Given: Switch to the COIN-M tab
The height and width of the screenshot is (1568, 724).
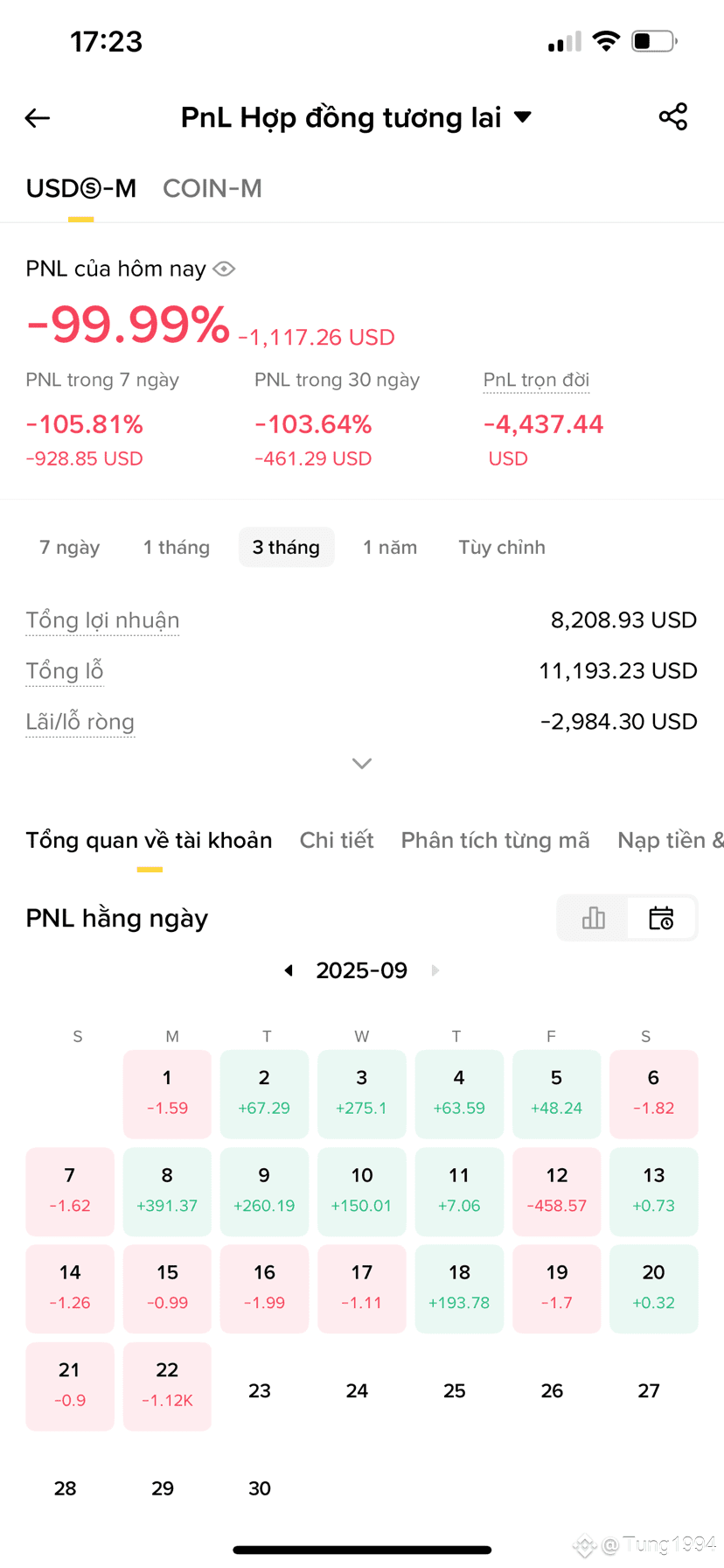Looking at the screenshot, I should (212, 188).
